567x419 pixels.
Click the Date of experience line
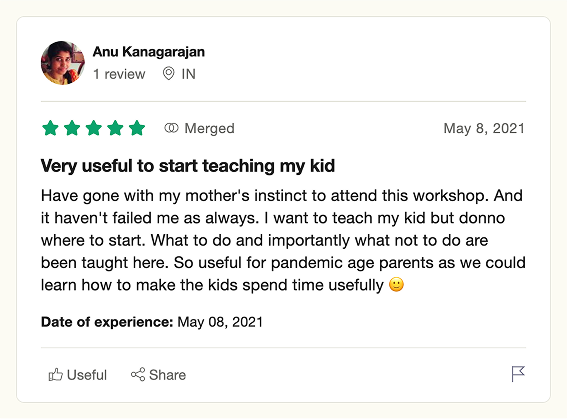(x=152, y=322)
